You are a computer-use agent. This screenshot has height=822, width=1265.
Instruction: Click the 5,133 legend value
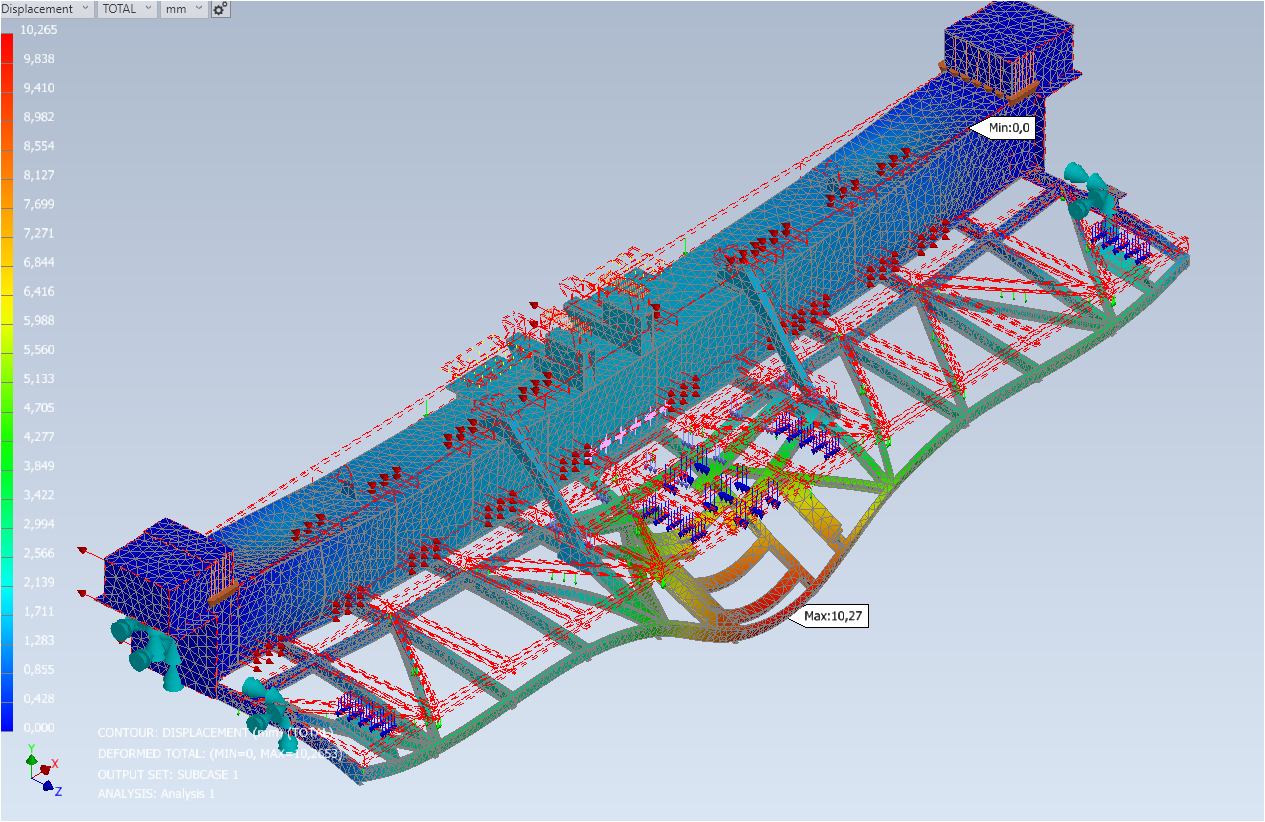click(x=39, y=379)
